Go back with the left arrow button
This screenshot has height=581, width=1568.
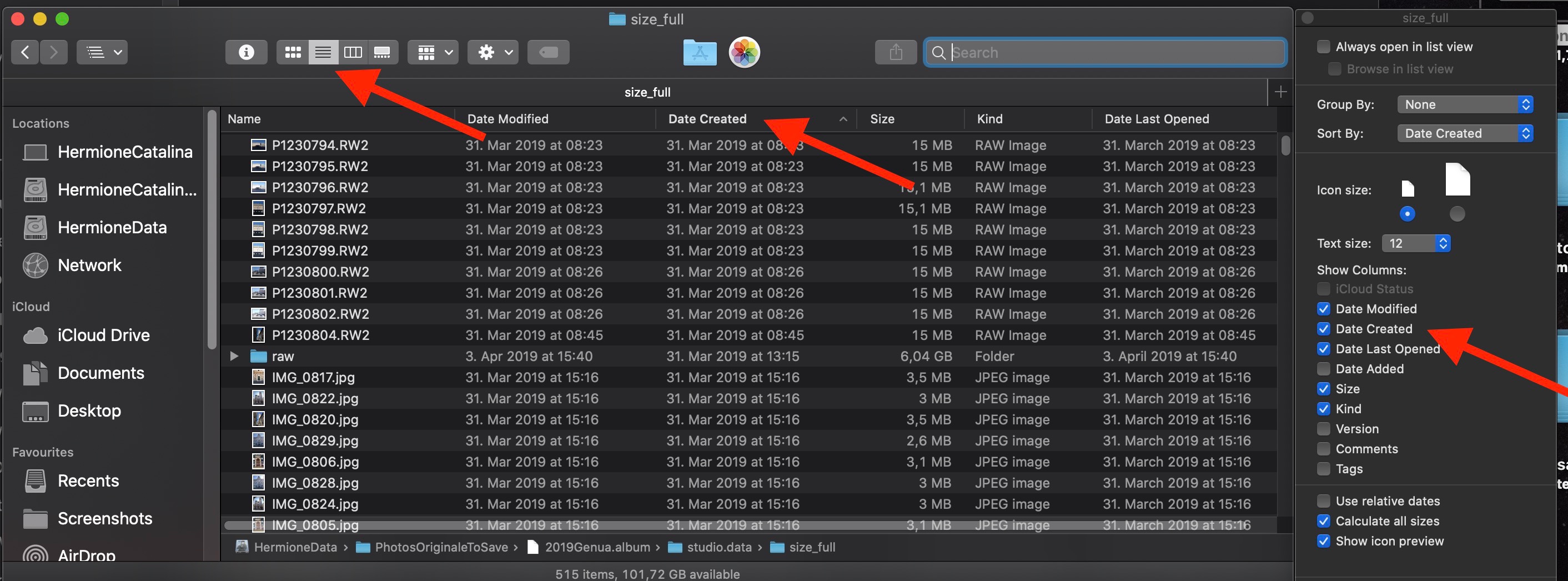[x=25, y=52]
